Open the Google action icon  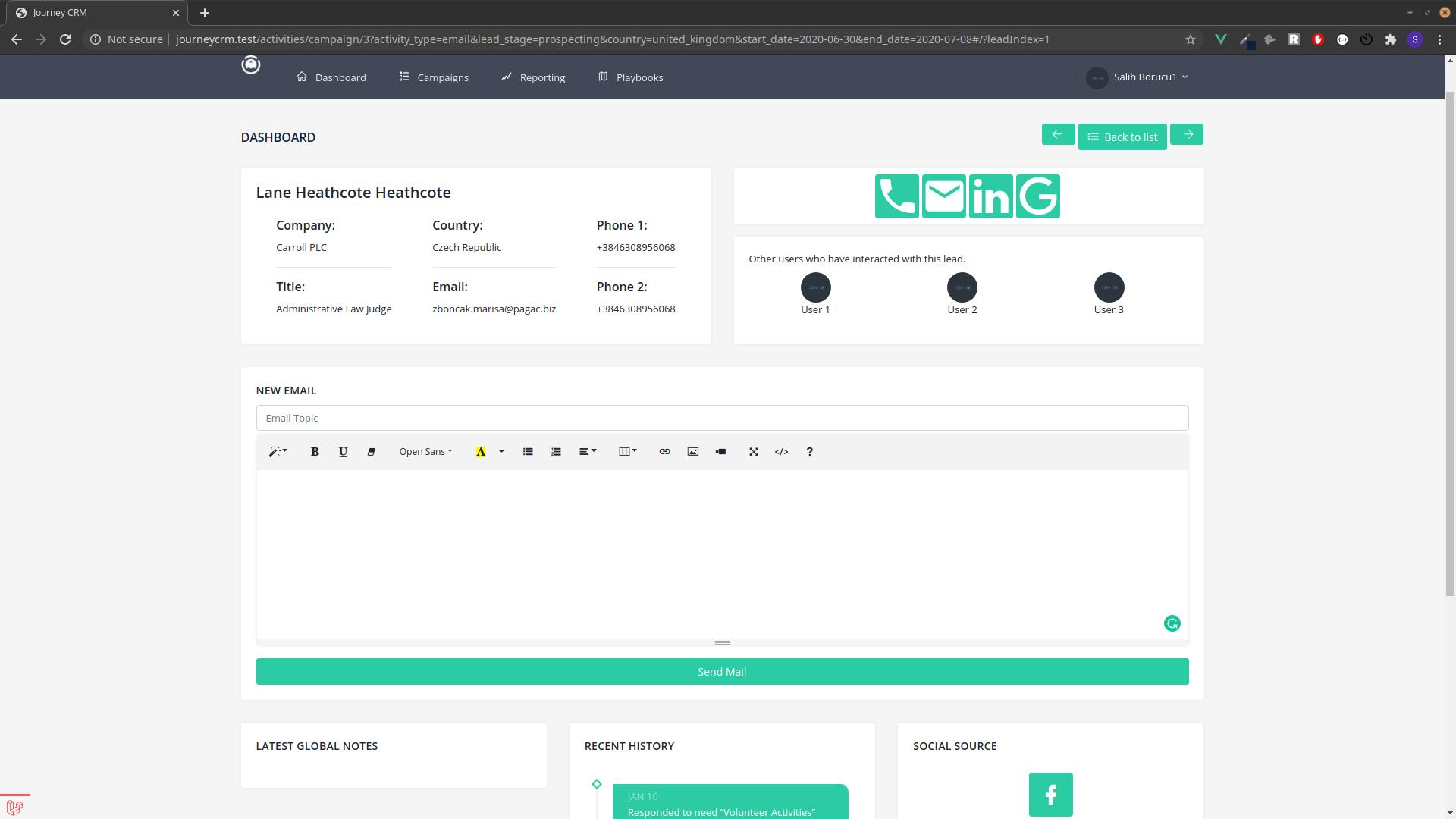(x=1037, y=196)
